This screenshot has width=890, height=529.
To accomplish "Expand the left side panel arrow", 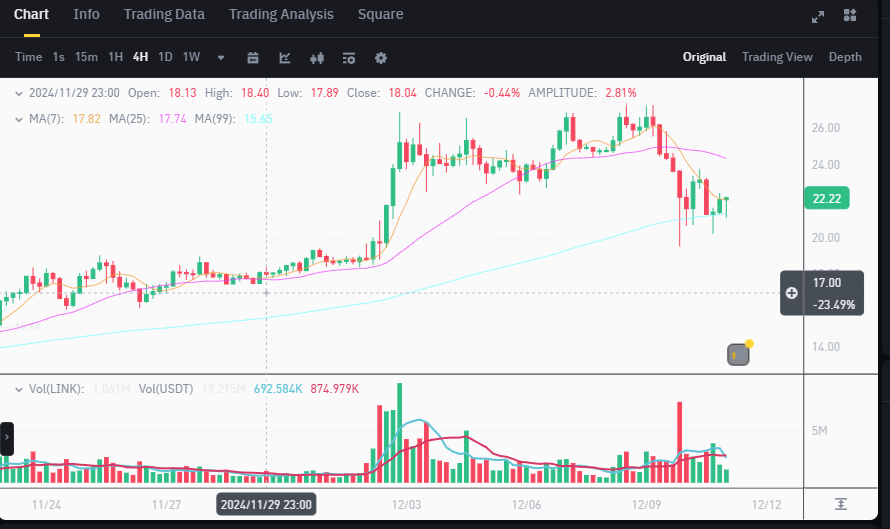I will (x=7, y=438).
